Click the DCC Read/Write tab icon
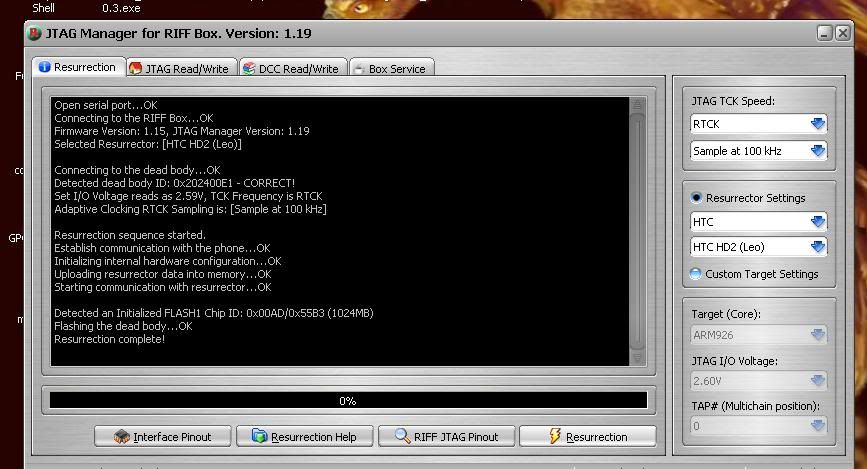The image size is (867, 469). 249,69
